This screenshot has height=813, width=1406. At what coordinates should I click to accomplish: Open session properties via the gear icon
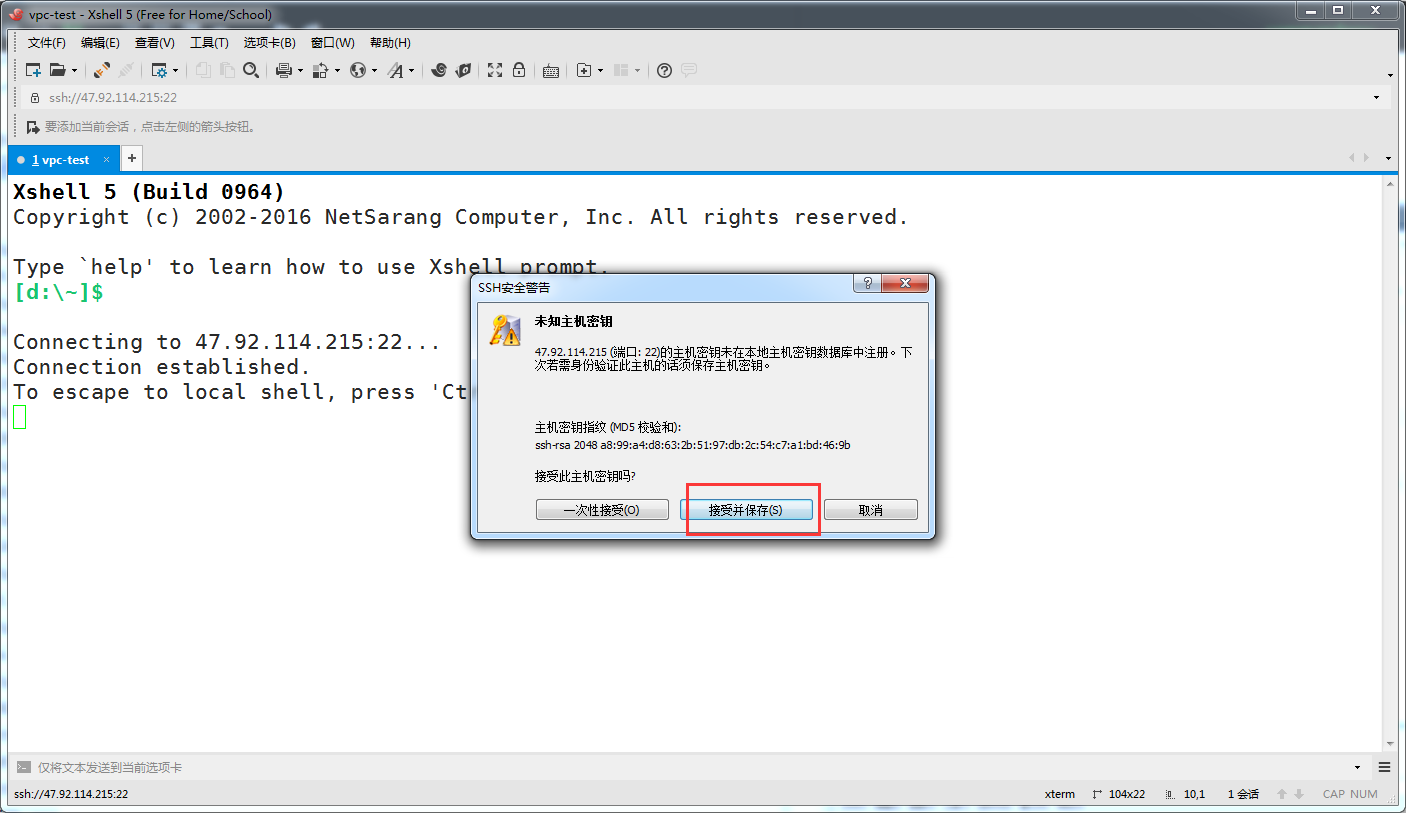tap(160, 70)
